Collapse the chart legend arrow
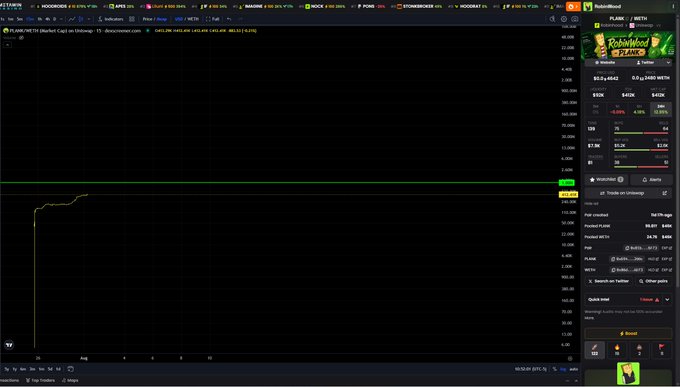This screenshot has width=680, height=387. (7, 45)
